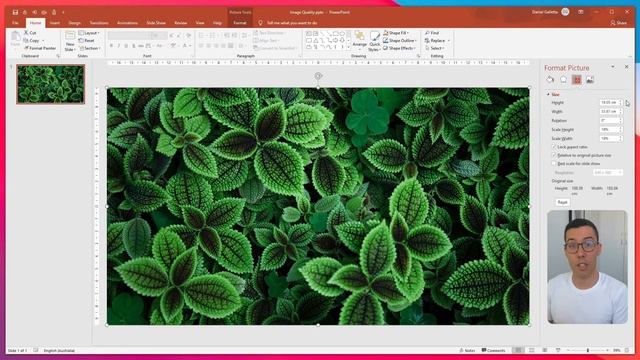Click the Tell me lightbulb search
The height and width of the screenshot is (360, 640).
click(x=260, y=23)
